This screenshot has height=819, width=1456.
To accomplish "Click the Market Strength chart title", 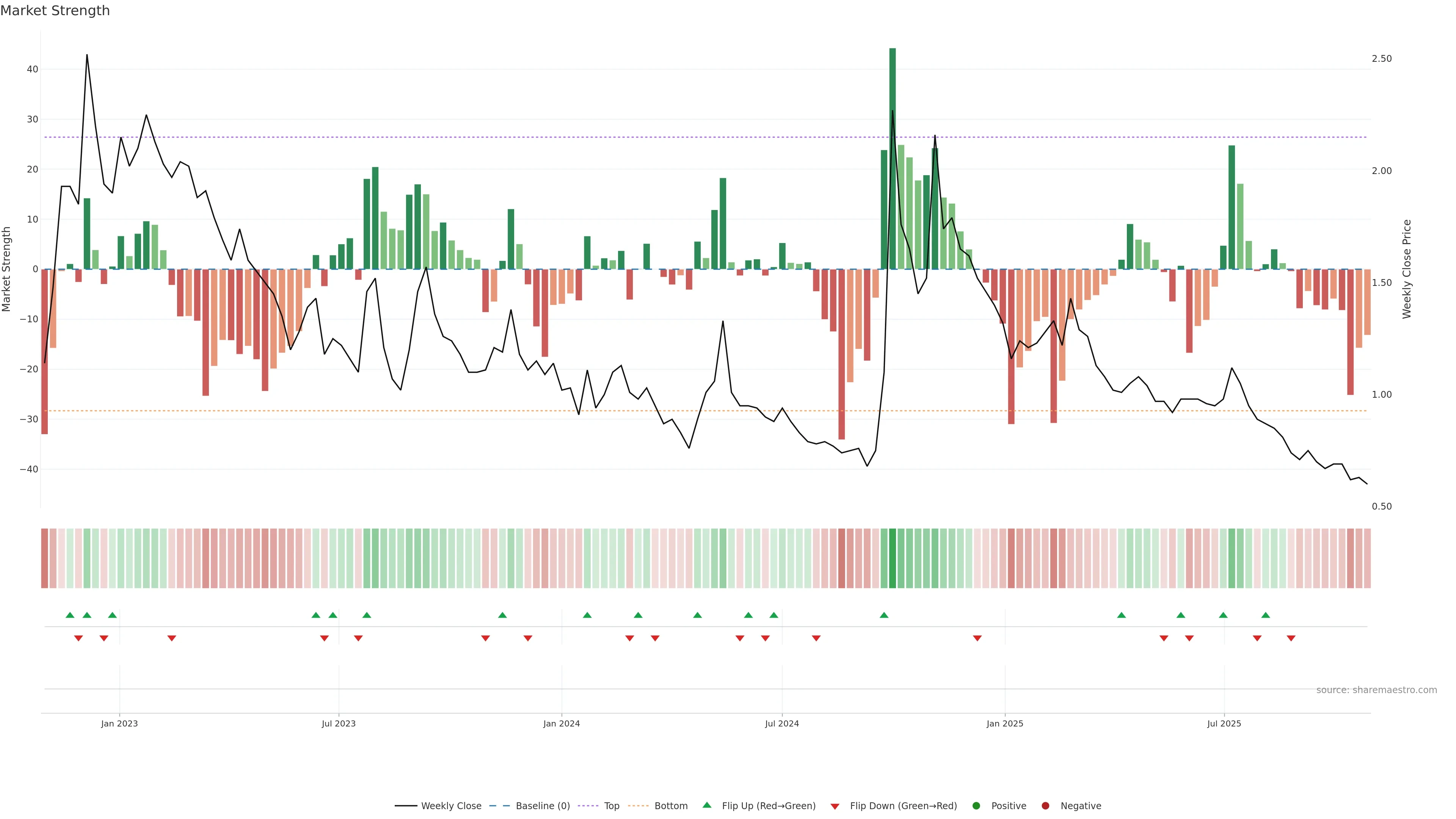I will (x=55, y=11).
